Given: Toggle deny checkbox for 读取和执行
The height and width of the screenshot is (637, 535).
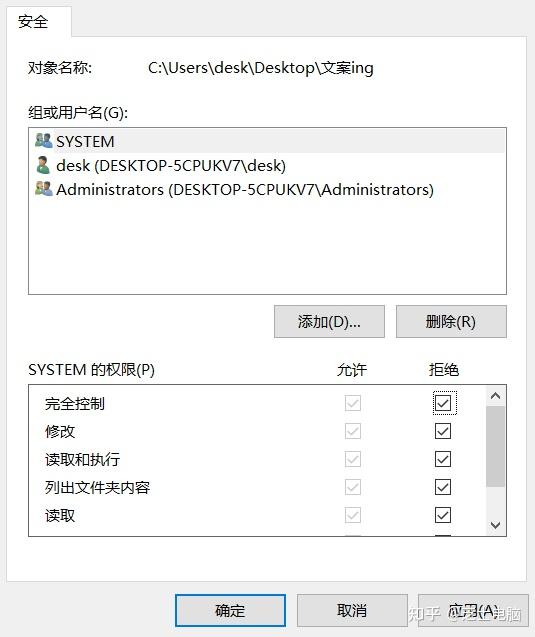Looking at the screenshot, I should pyautogui.click(x=443, y=459).
